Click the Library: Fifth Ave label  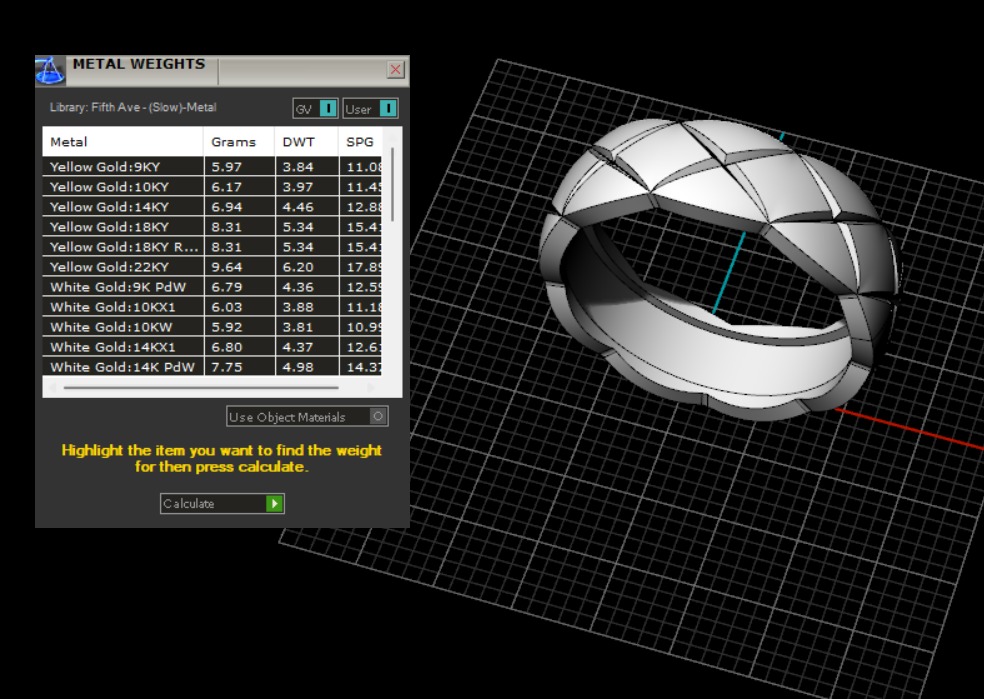pyautogui.click(x=133, y=107)
